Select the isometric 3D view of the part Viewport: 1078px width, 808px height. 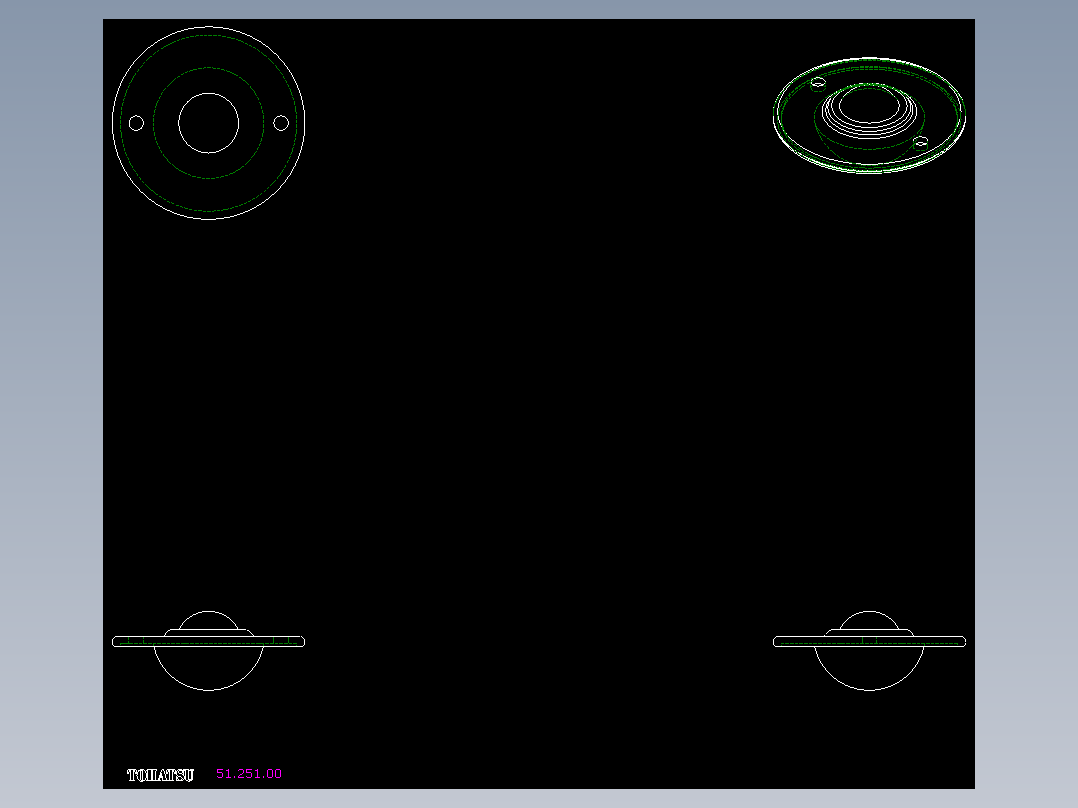click(869, 116)
